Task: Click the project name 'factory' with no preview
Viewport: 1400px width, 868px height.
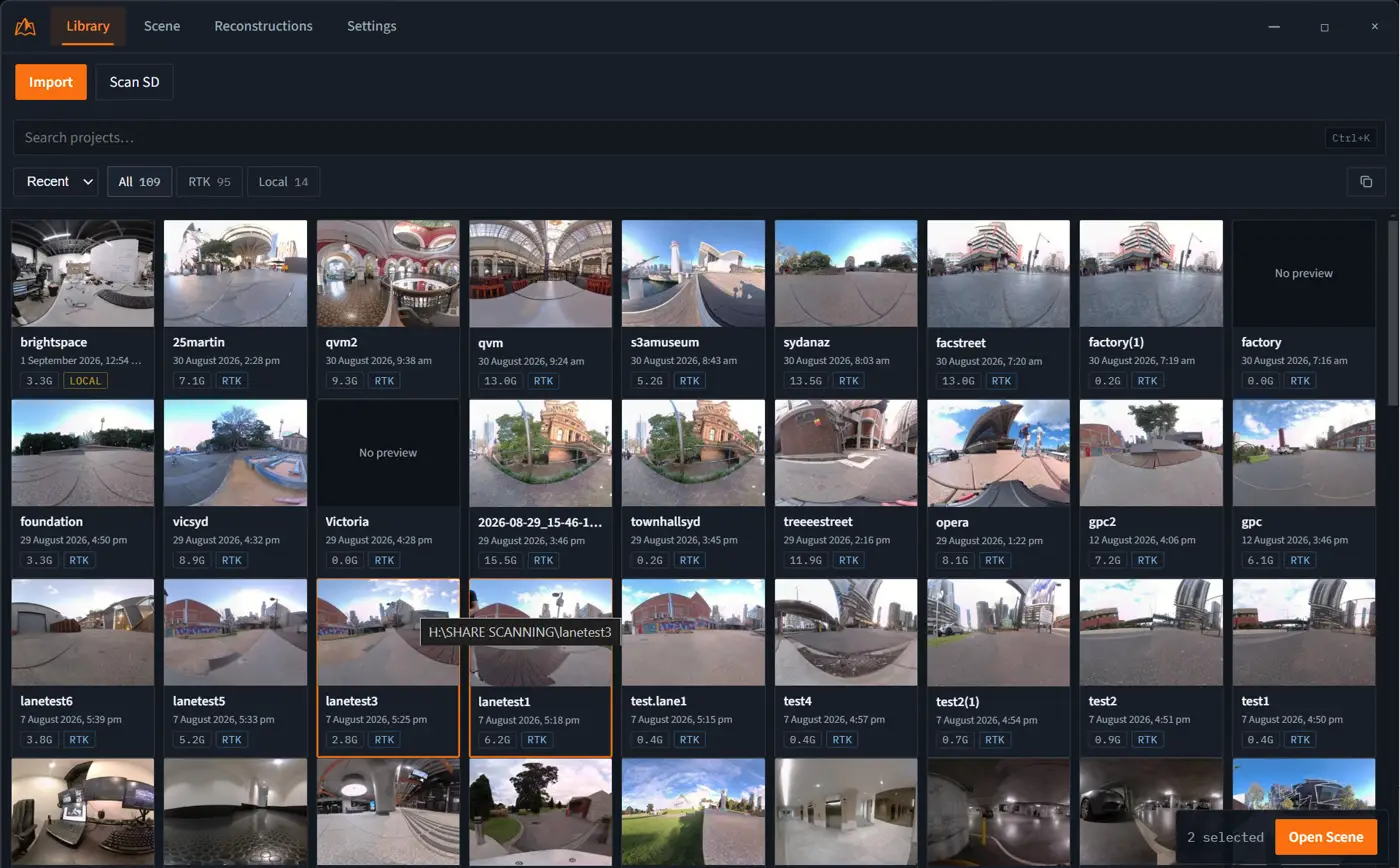Action: click(x=1261, y=342)
